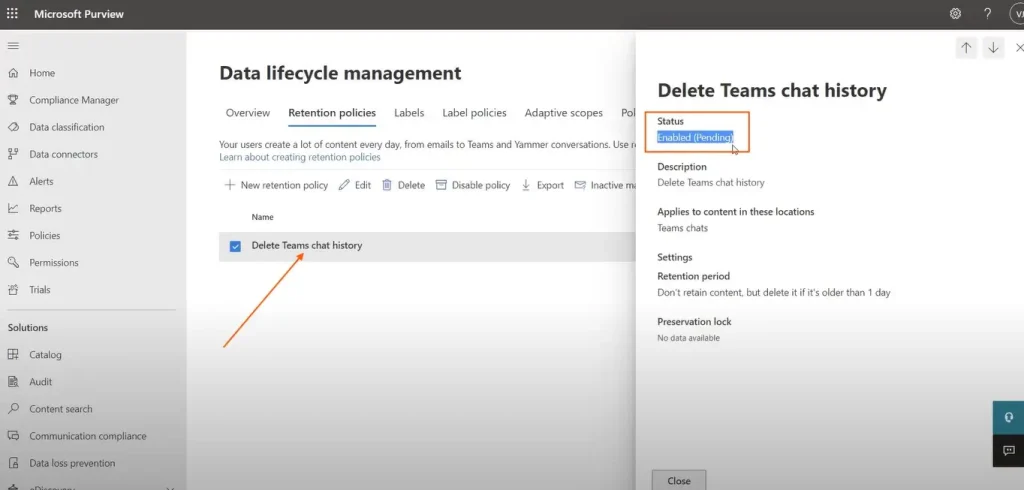Click the Inactive mailbox toolbar item
This screenshot has width=1024, height=490.
(605, 186)
